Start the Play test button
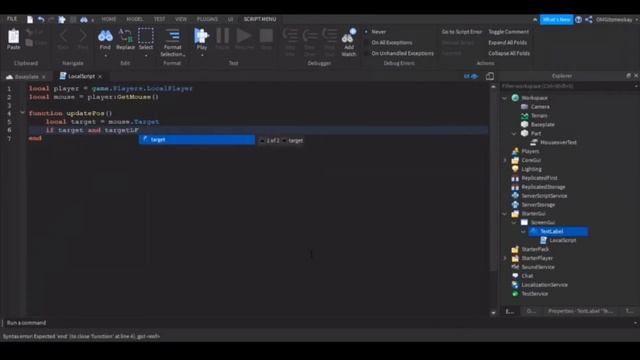Screen dimensions: 640x360 (201, 36)
